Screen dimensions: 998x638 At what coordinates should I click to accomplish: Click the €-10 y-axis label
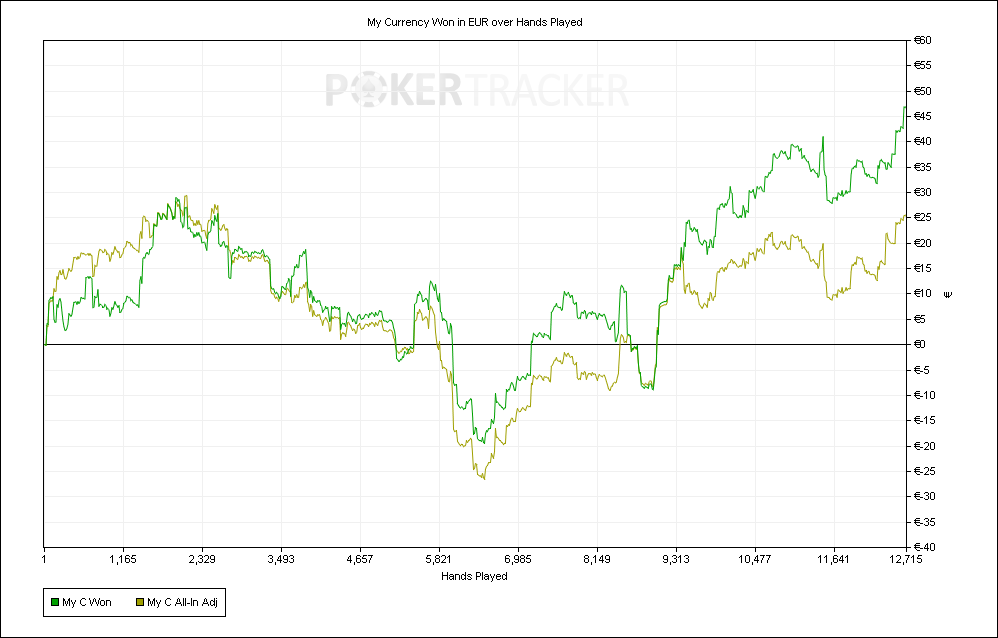pyautogui.click(x=924, y=395)
